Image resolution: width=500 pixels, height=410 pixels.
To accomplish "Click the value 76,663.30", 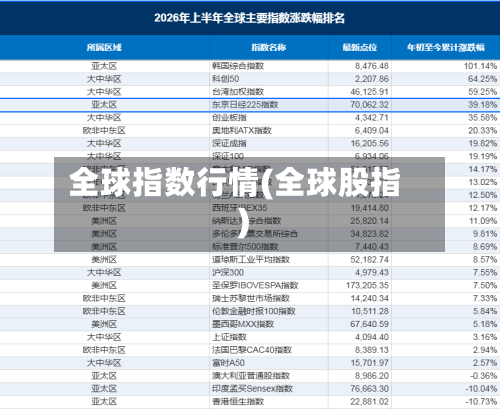I will (x=369, y=389).
